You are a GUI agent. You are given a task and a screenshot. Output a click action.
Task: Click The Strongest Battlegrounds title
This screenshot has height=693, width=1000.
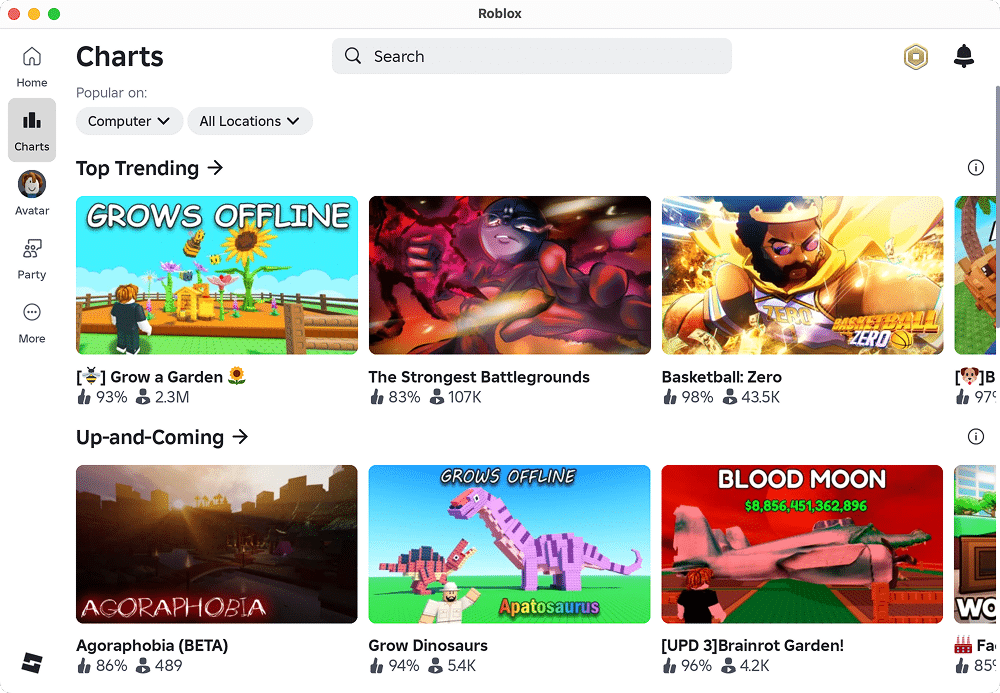(x=479, y=377)
